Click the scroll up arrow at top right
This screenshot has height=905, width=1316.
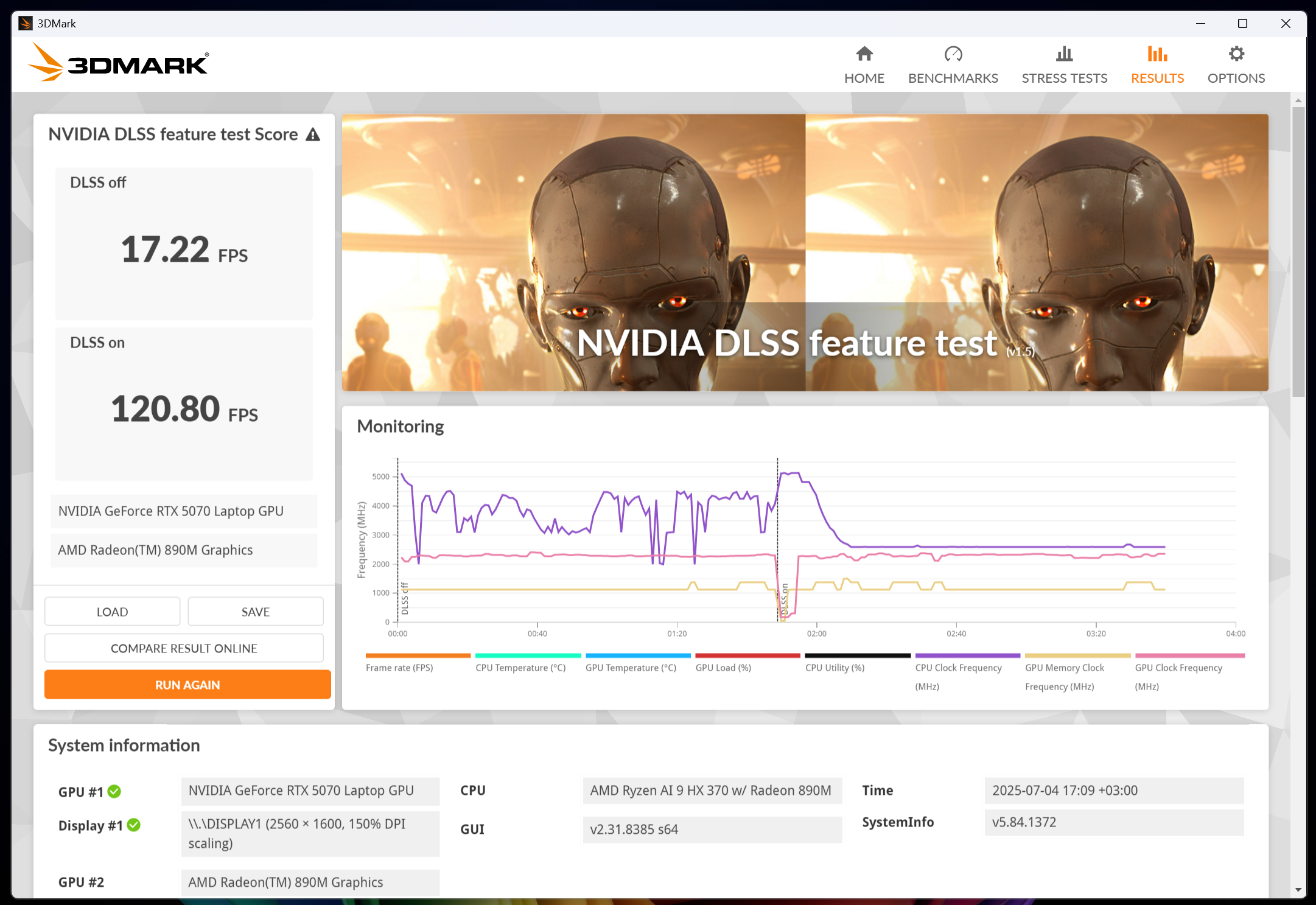click(x=1298, y=100)
